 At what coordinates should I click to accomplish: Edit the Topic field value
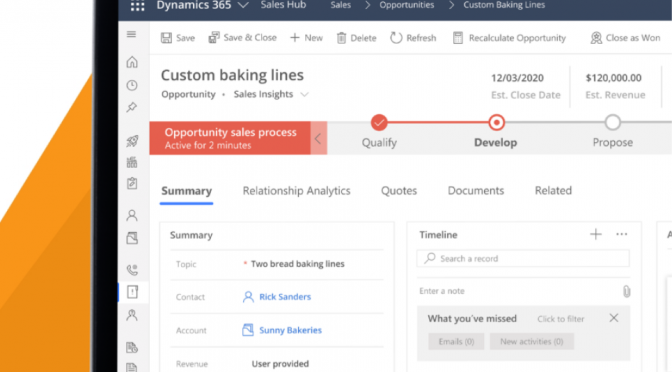point(298,264)
